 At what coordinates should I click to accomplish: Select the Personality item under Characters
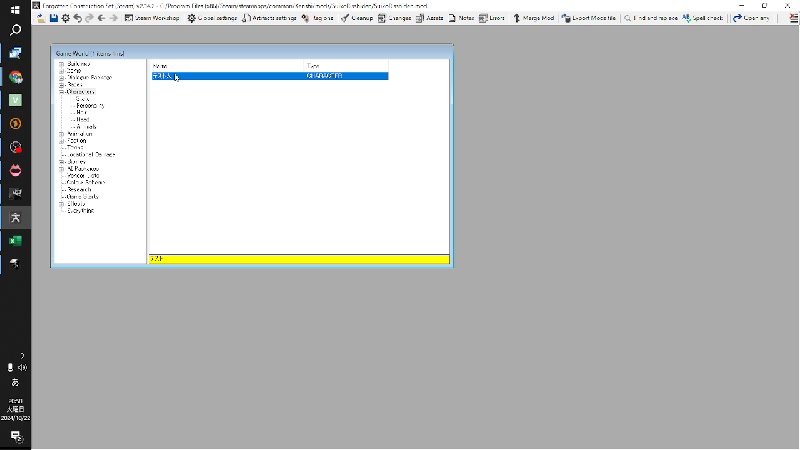pyautogui.click(x=90, y=106)
